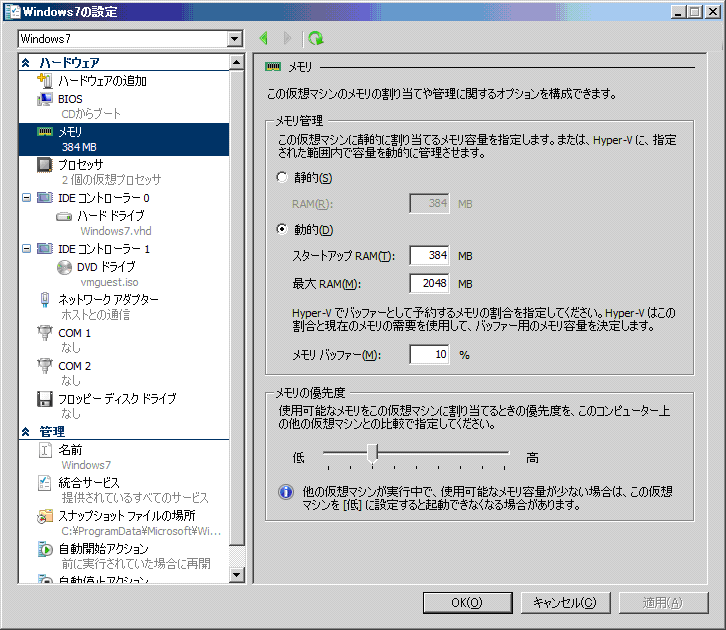The height and width of the screenshot is (630, 726).
Task: Open the Windows7 virtual machine dropdown
Action: coord(235,39)
